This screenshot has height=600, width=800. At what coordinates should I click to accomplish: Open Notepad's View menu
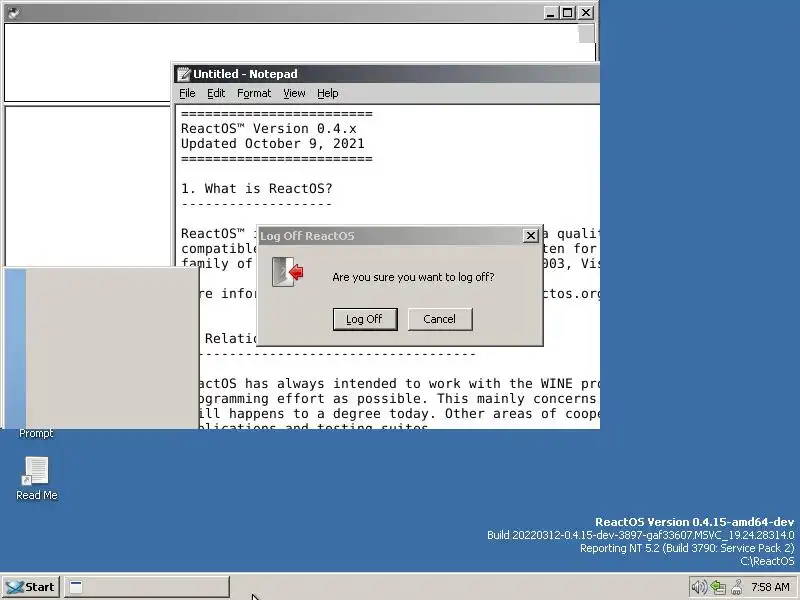pos(294,93)
